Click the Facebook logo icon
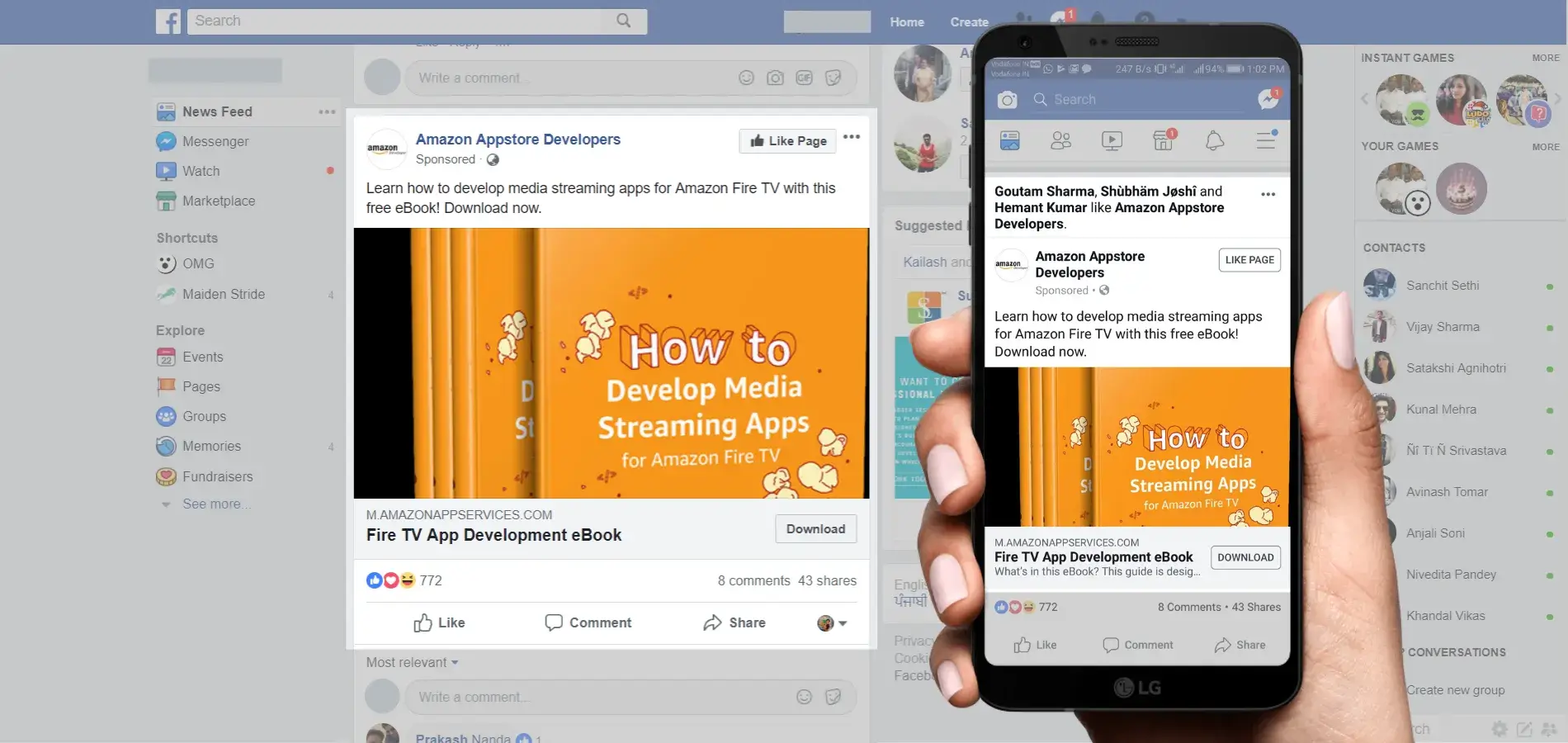Viewport: 1568px width, 743px height. tap(168, 21)
